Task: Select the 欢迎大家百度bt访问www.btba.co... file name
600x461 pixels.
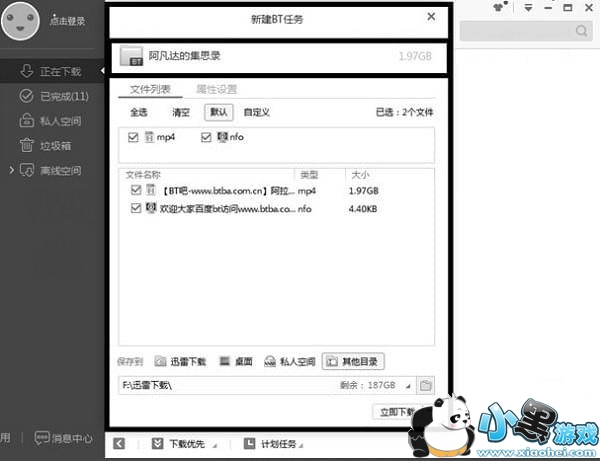Action: click(x=227, y=209)
